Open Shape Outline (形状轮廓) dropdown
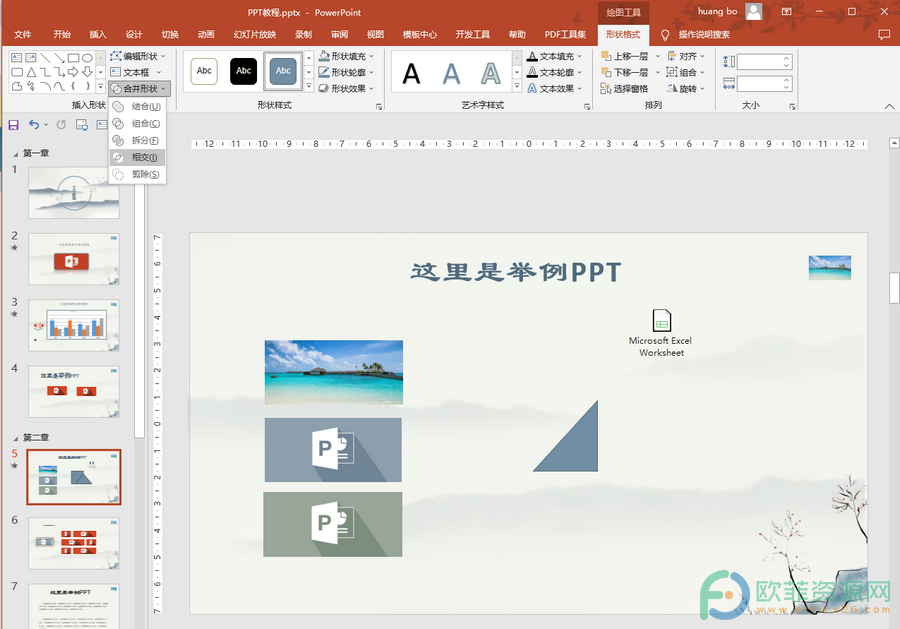This screenshot has width=900, height=629. (346, 72)
